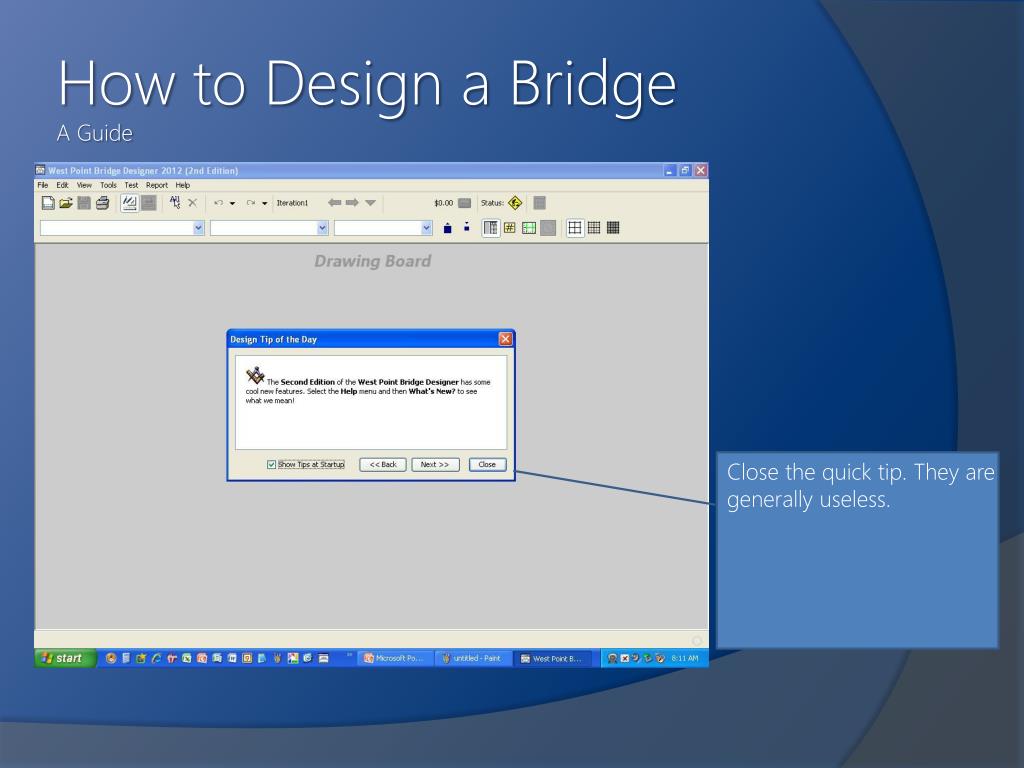Screen dimensions: 1024x768
Task: Click the Print icon in the toolbar
Action: coord(103,203)
